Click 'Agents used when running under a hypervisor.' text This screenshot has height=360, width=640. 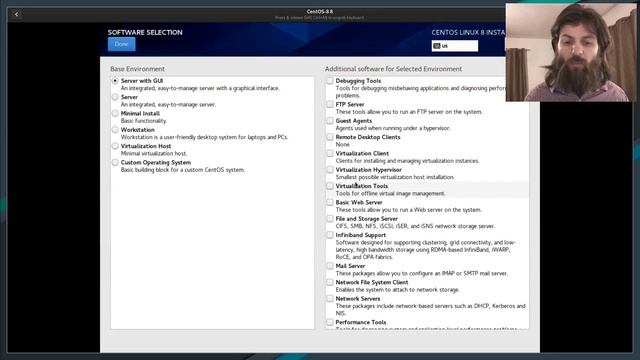point(393,128)
